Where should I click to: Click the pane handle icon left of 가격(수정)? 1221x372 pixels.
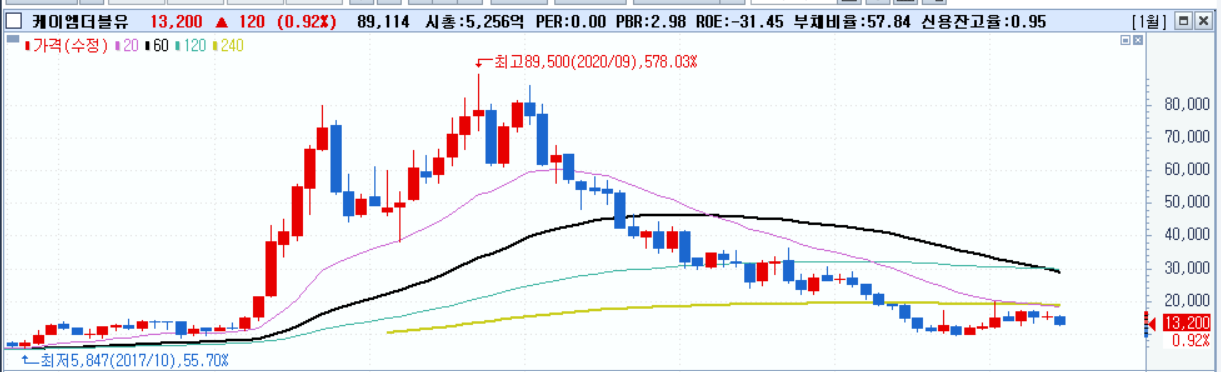click(x=12, y=40)
